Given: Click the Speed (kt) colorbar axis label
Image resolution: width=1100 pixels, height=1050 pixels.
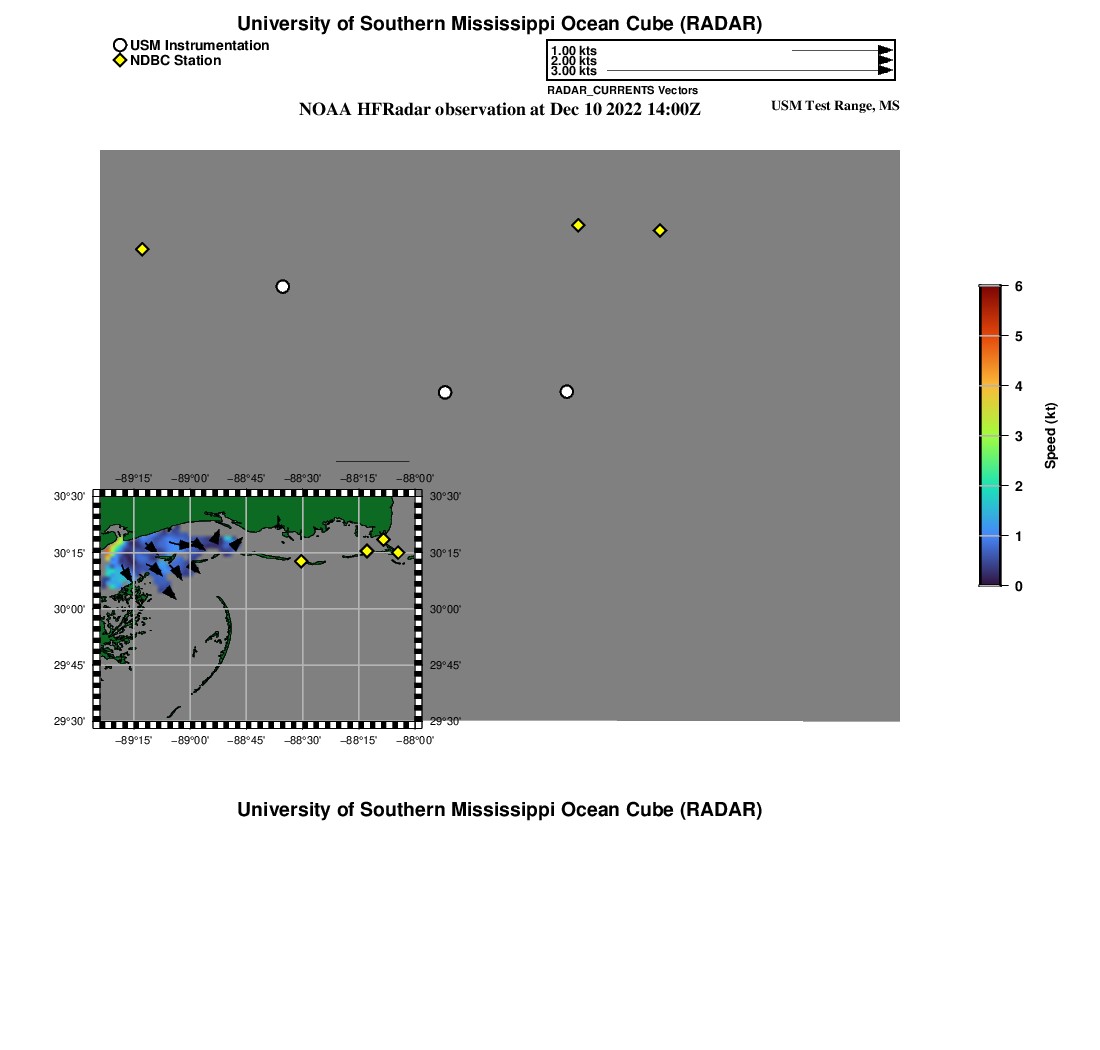Looking at the screenshot, I should click(1050, 435).
